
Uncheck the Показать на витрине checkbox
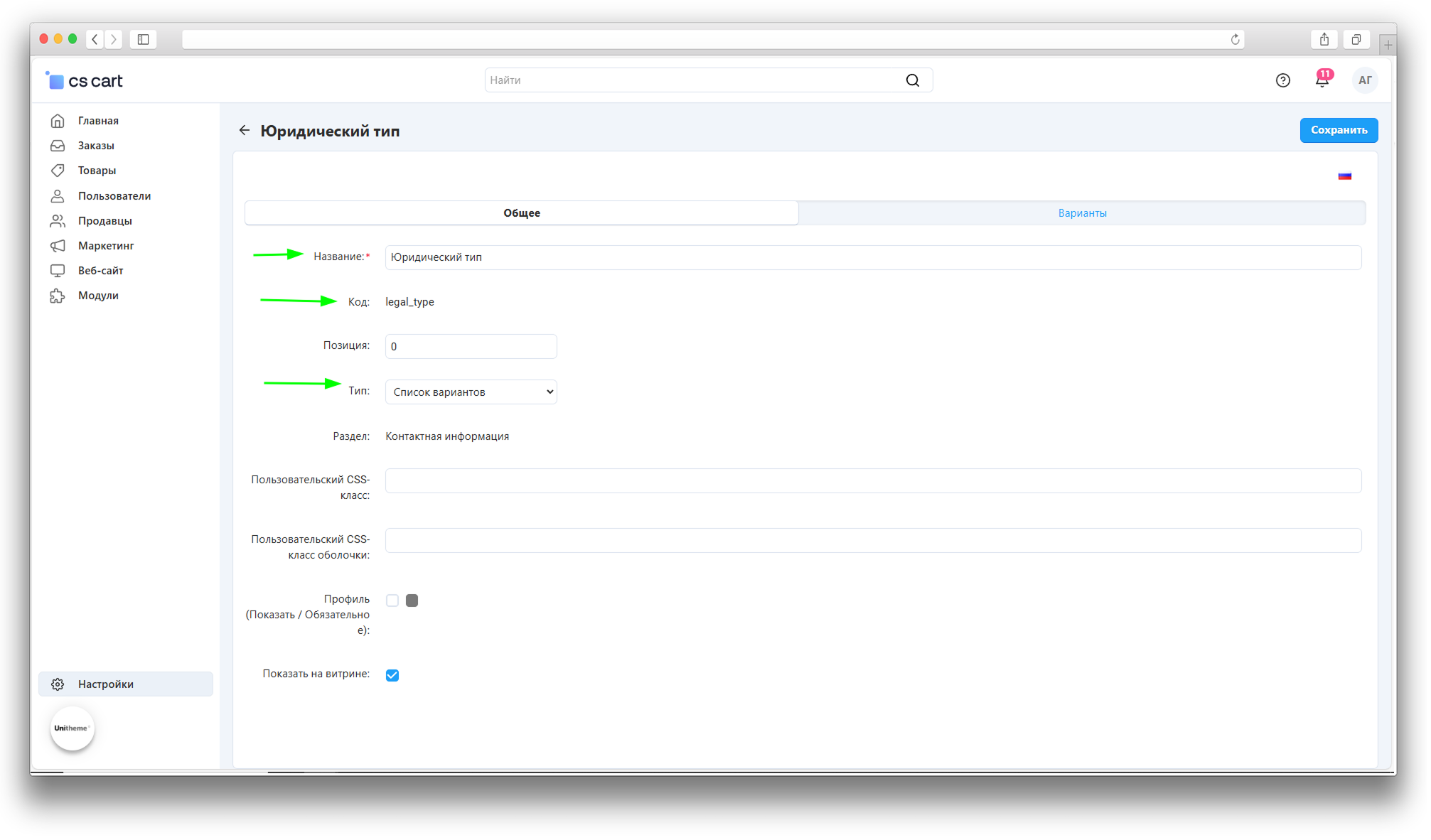(392, 675)
